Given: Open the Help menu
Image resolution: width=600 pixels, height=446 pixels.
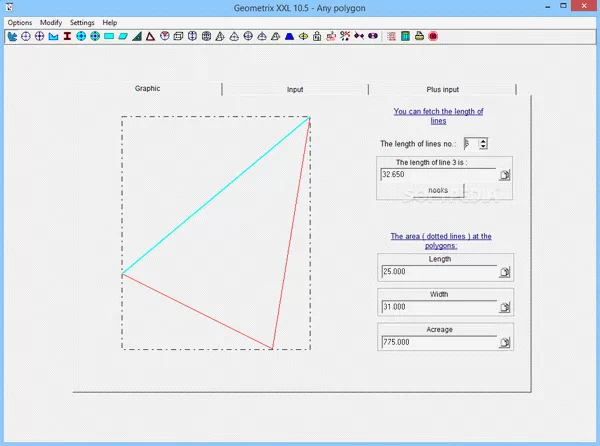Looking at the screenshot, I should pos(110,23).
